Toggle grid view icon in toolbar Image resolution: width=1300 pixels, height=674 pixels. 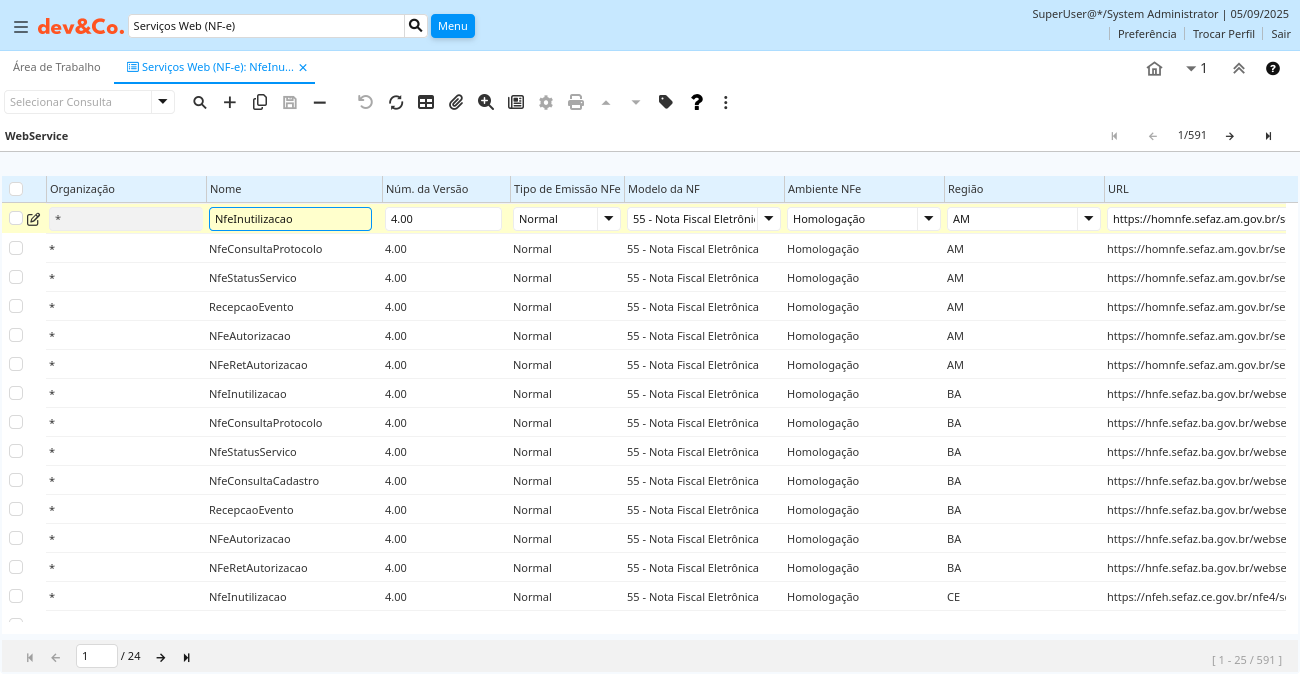(x=426, y=102)
